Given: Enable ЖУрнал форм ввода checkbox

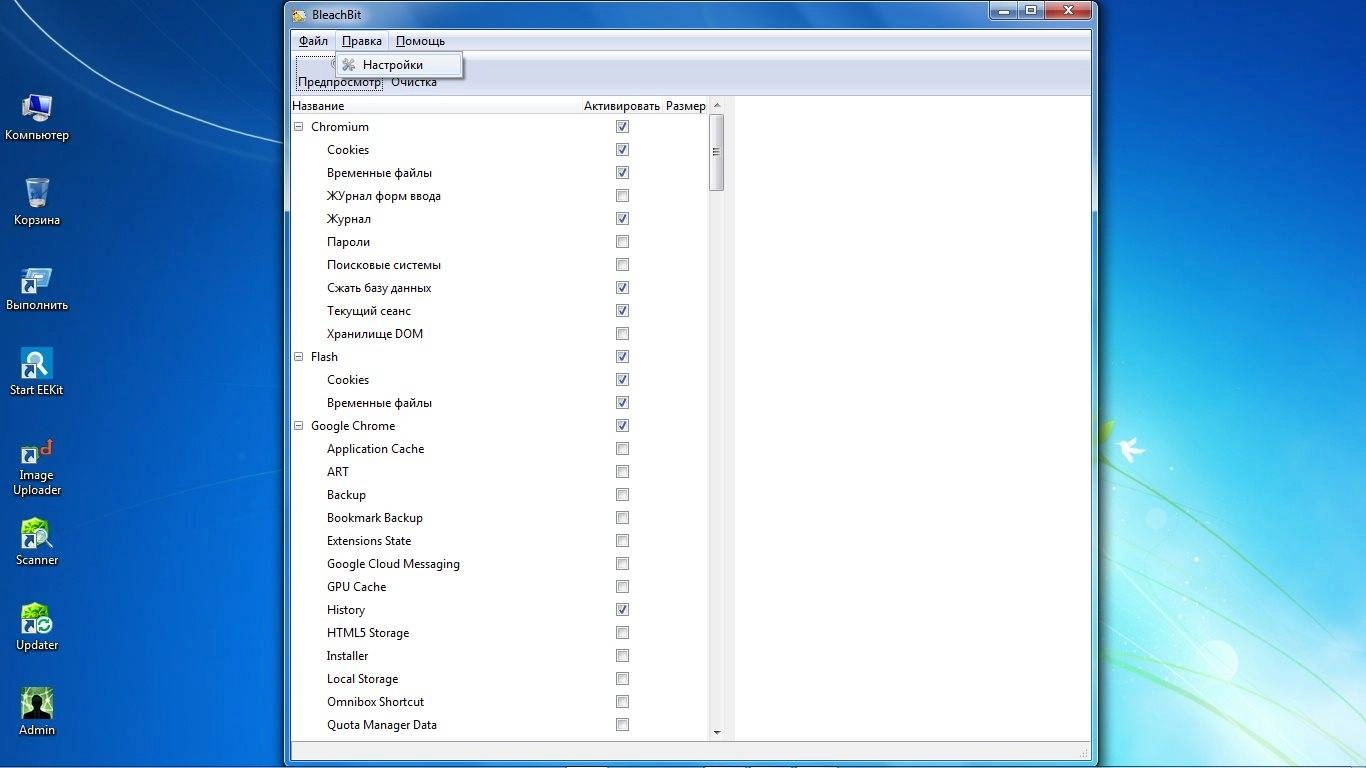Looking at the screenshot, I should 622,196.
